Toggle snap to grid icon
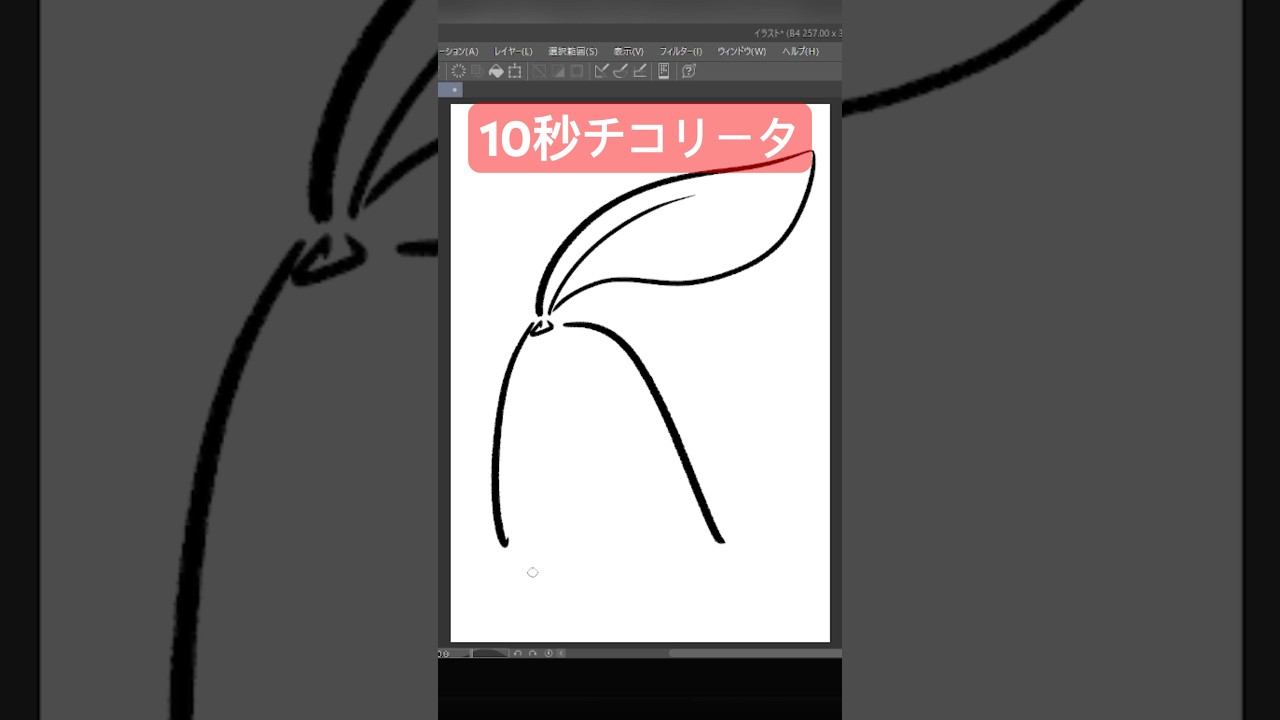 (640, 71)
